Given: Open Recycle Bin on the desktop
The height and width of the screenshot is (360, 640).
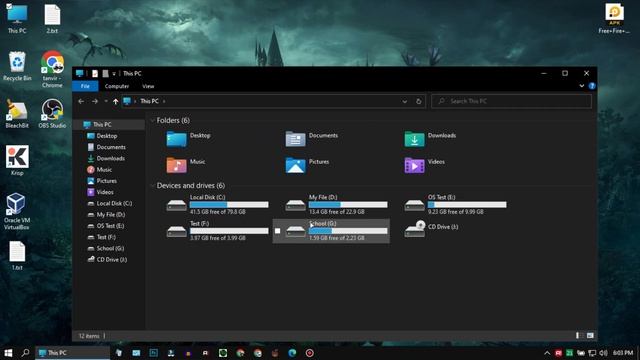Looking at the screenshot, I should click(x=17, y=66).
